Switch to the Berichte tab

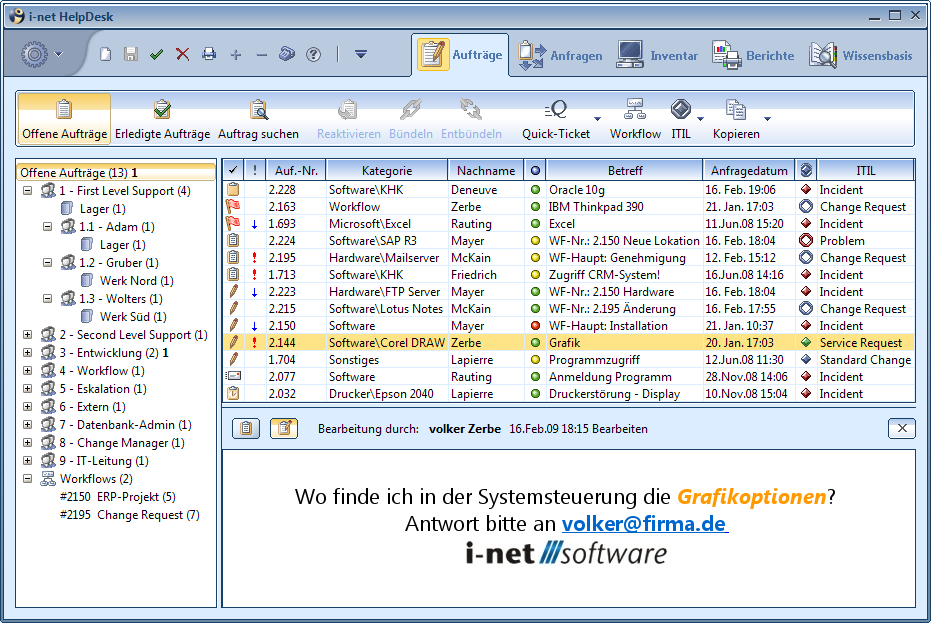pos(753,55)
